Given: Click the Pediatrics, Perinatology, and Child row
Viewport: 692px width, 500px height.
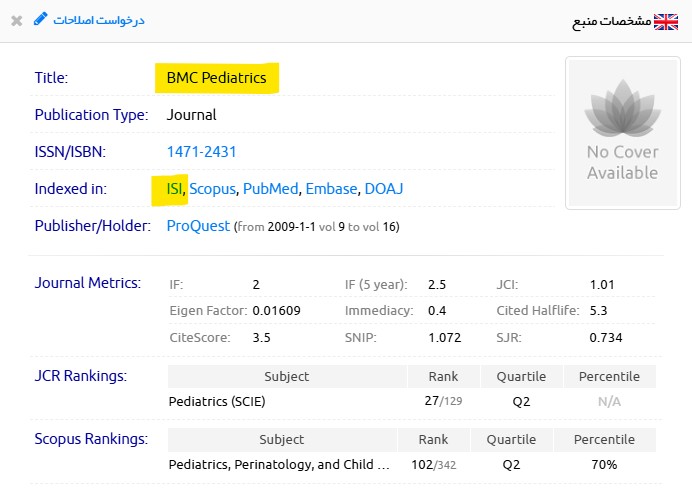Looking at the screenshot, I should (x=279, y=465).
